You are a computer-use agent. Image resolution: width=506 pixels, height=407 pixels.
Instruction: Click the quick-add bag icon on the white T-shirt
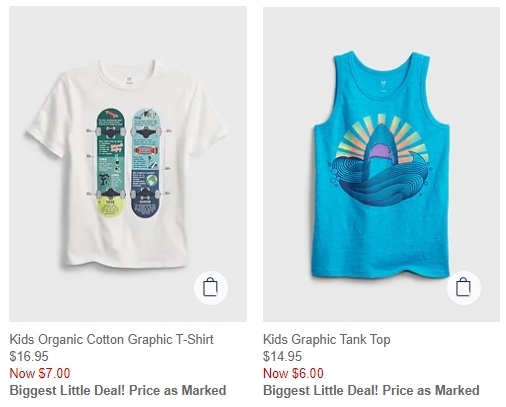pos(211,288)
